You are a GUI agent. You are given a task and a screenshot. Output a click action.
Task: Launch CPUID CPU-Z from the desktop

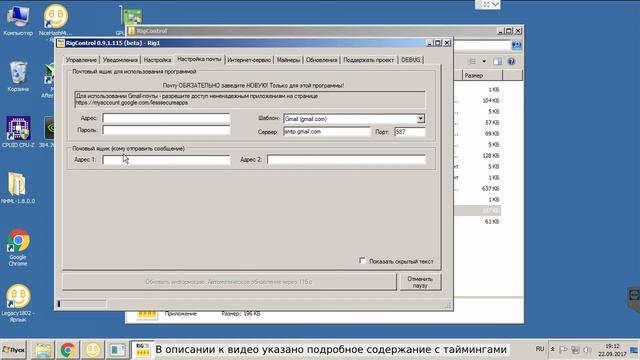[18, 132]
